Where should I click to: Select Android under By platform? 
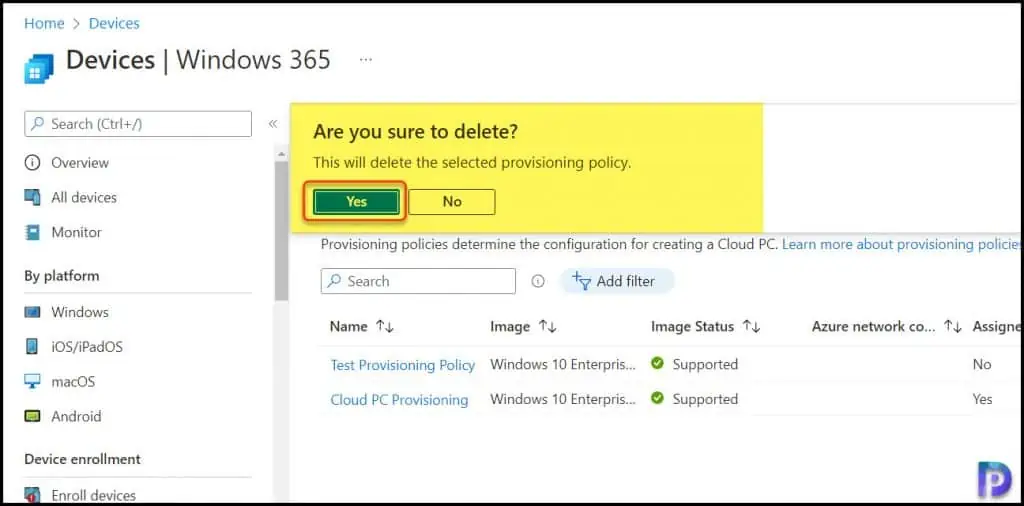(x=76, y=416)
